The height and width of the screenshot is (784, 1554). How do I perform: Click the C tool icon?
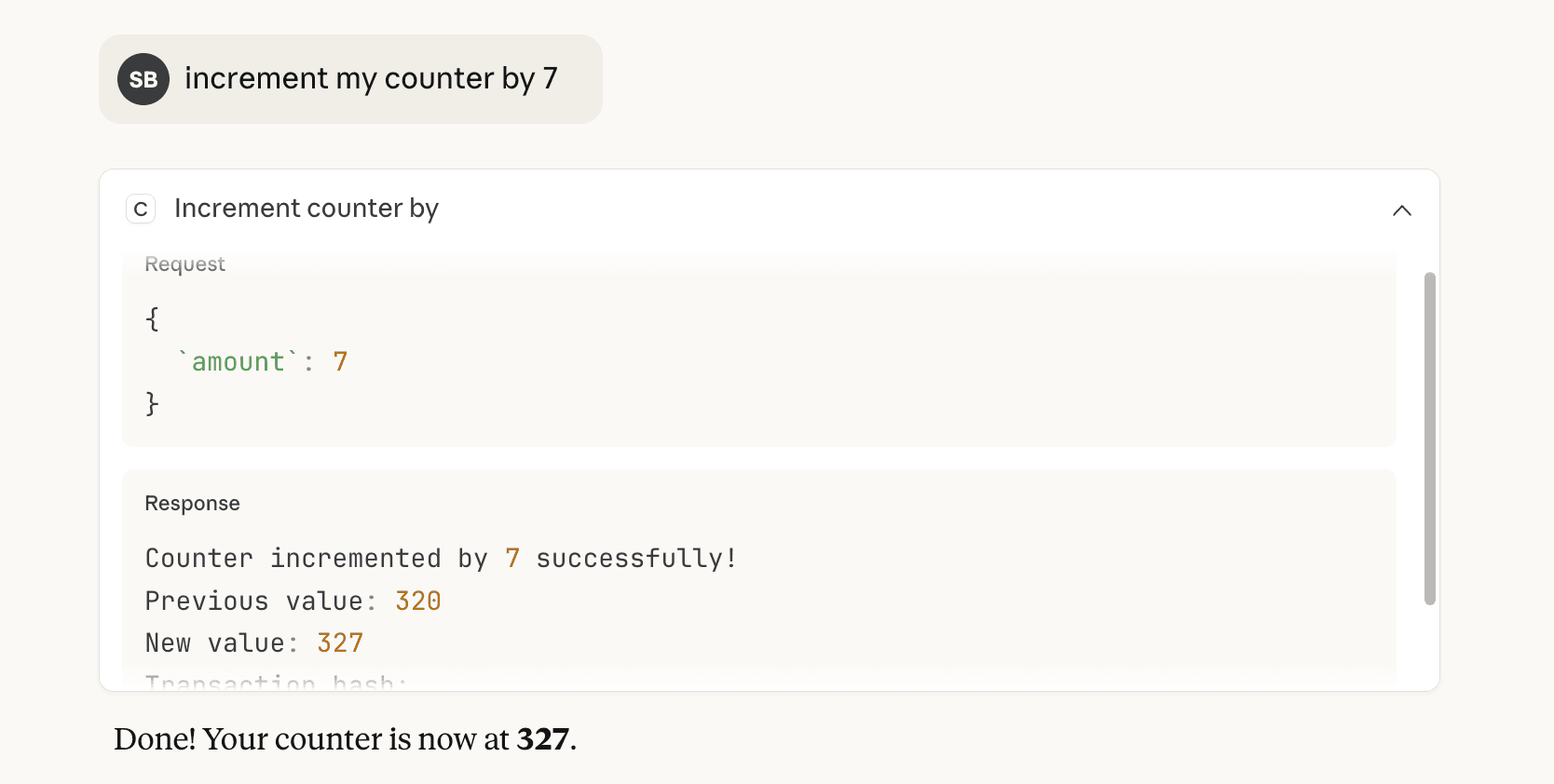click(x=141, y=209)
